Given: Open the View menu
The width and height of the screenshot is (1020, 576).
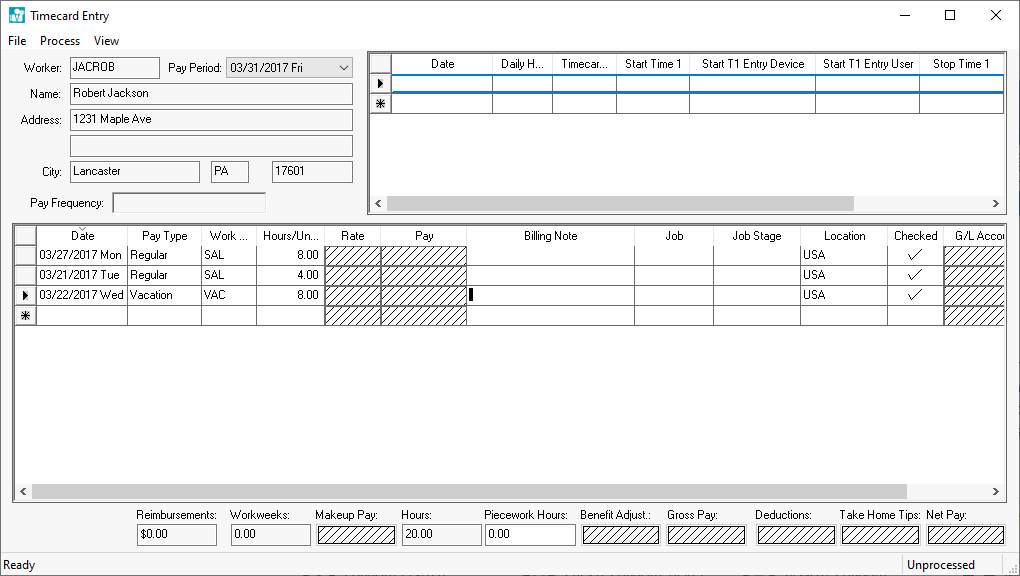Looking at the screenshot, I should pyautogui.click(x=106, y=41).
